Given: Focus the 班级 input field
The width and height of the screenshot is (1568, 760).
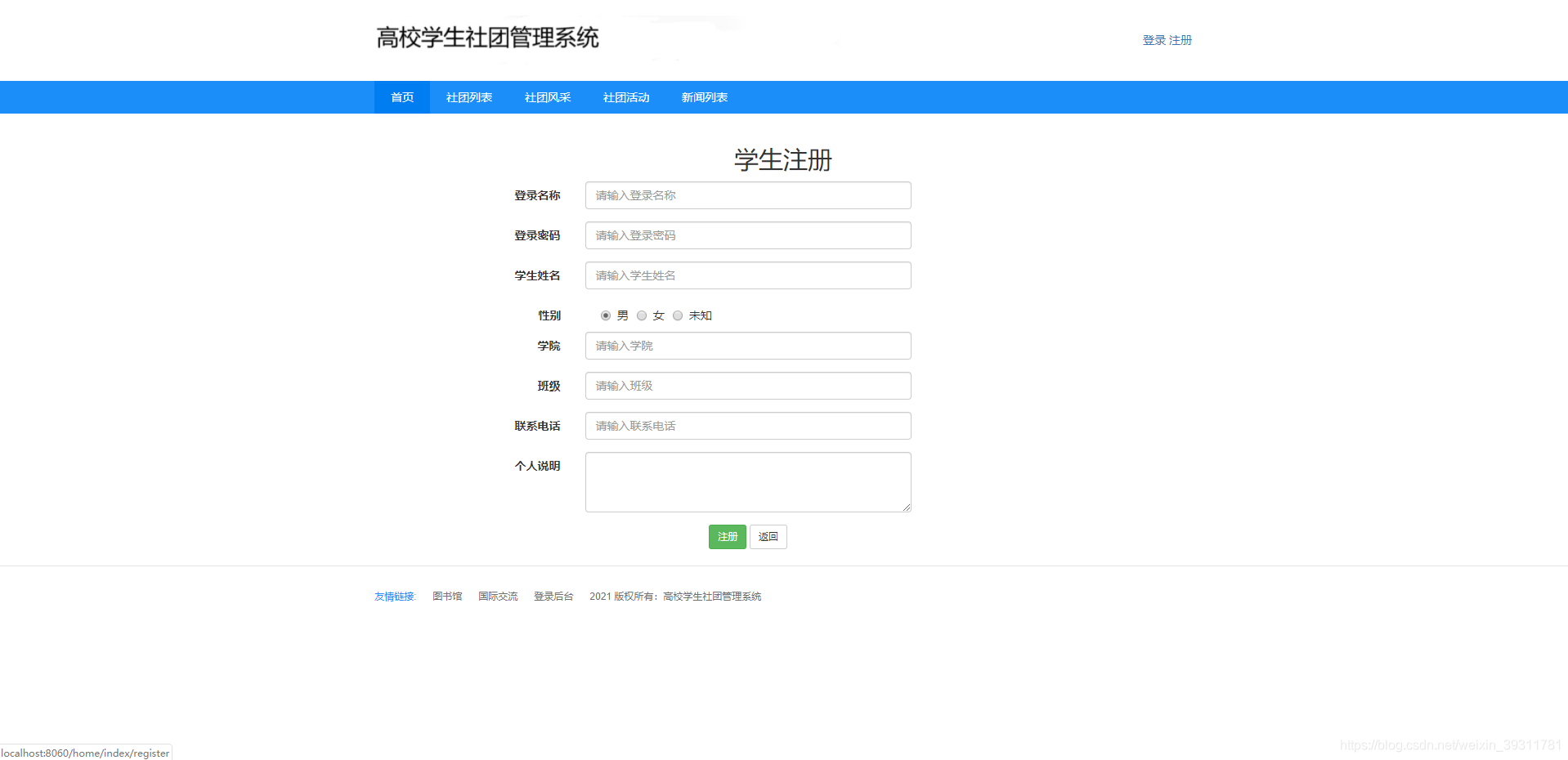Looking at the screenshot, I should coord(748,386).
